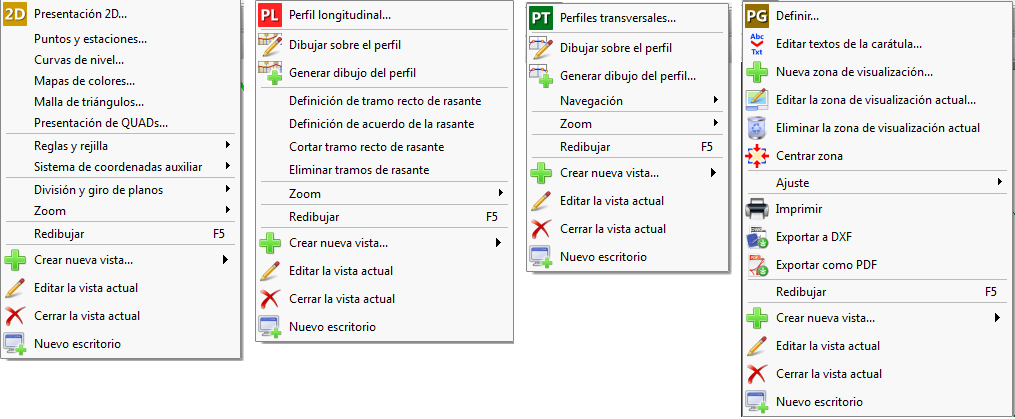
Task: Select Cortar tramo recto de rasante
Action: [366, 147]
